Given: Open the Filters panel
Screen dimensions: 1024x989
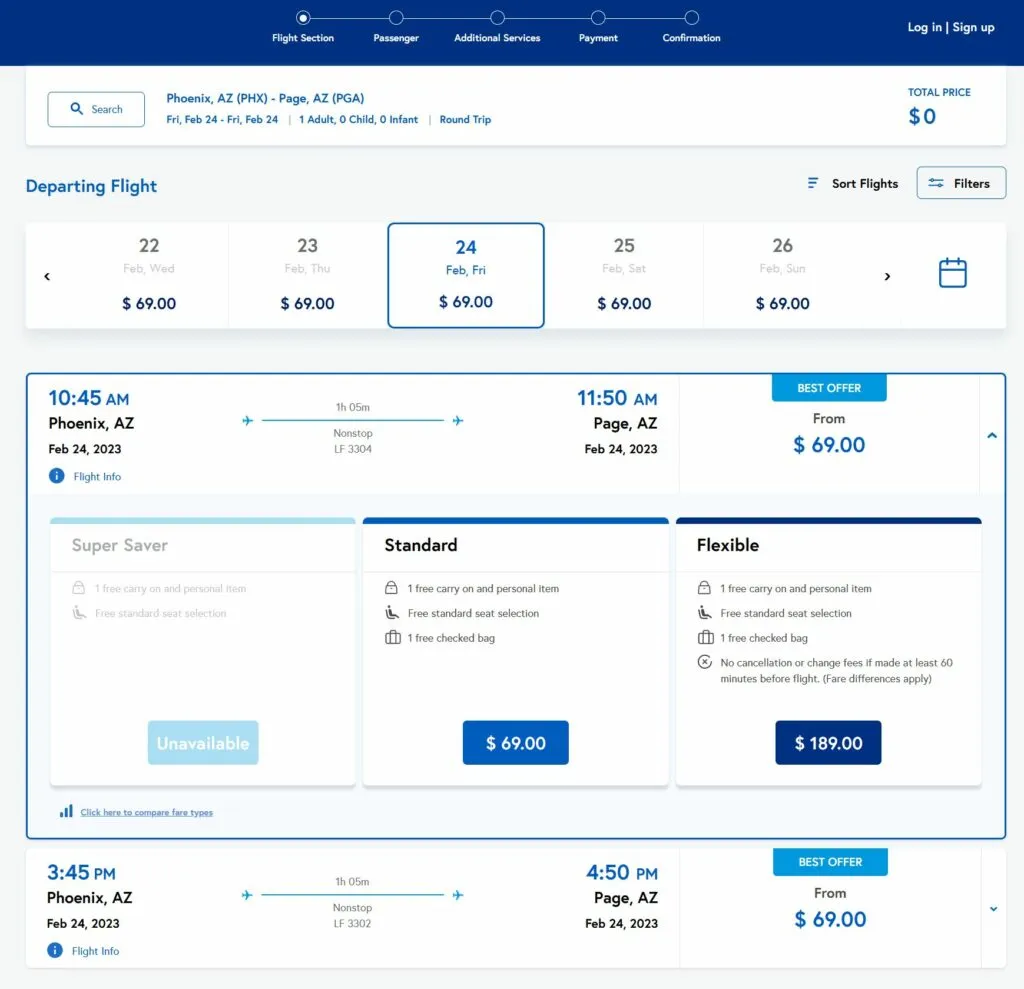Looking at the screenshot, I should point(961,183).
